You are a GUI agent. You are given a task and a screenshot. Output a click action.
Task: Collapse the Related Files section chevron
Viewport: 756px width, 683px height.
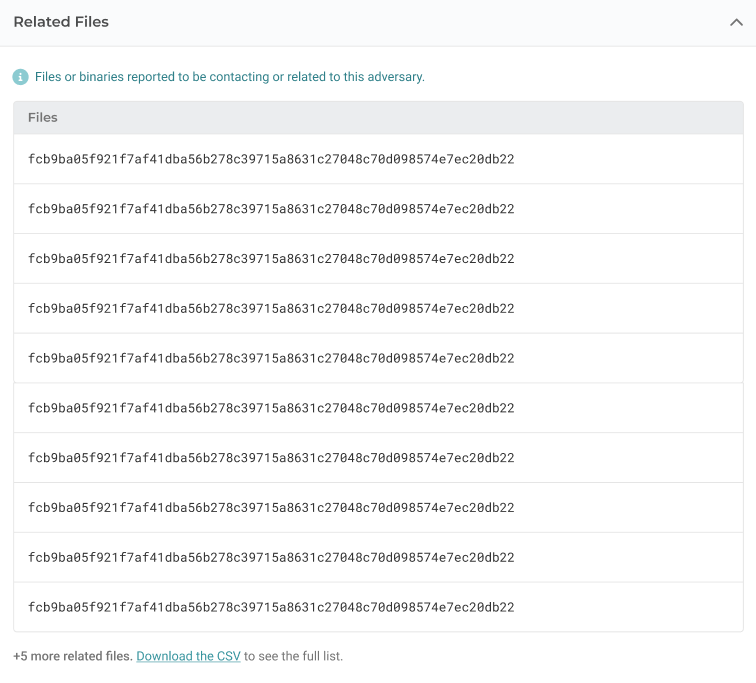tap(736, 22)
